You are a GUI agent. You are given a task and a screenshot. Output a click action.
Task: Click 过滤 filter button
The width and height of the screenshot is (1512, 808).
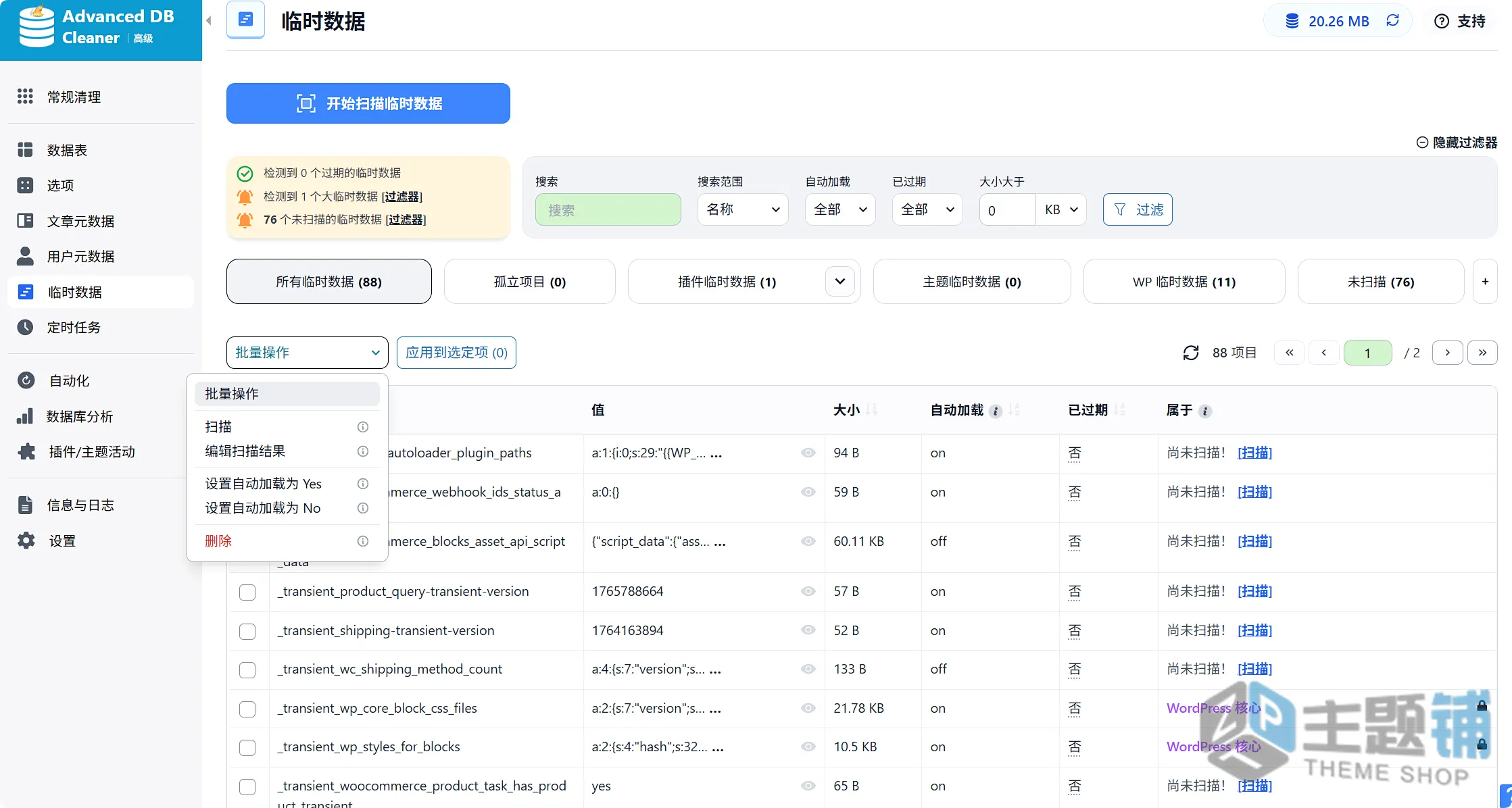click(1138, 209)
